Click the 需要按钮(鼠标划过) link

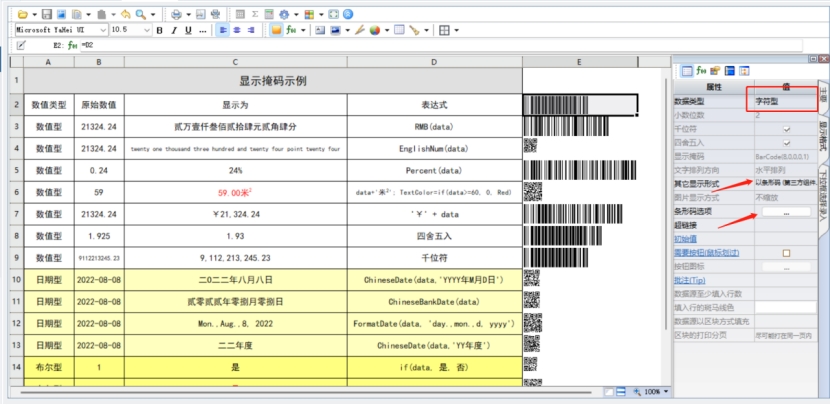pos(707,253)
